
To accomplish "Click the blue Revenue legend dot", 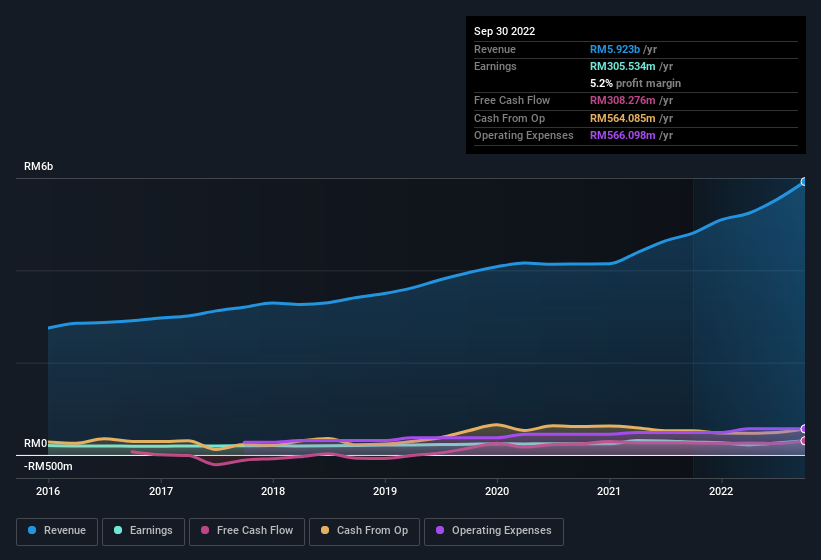I will [33, 531].
